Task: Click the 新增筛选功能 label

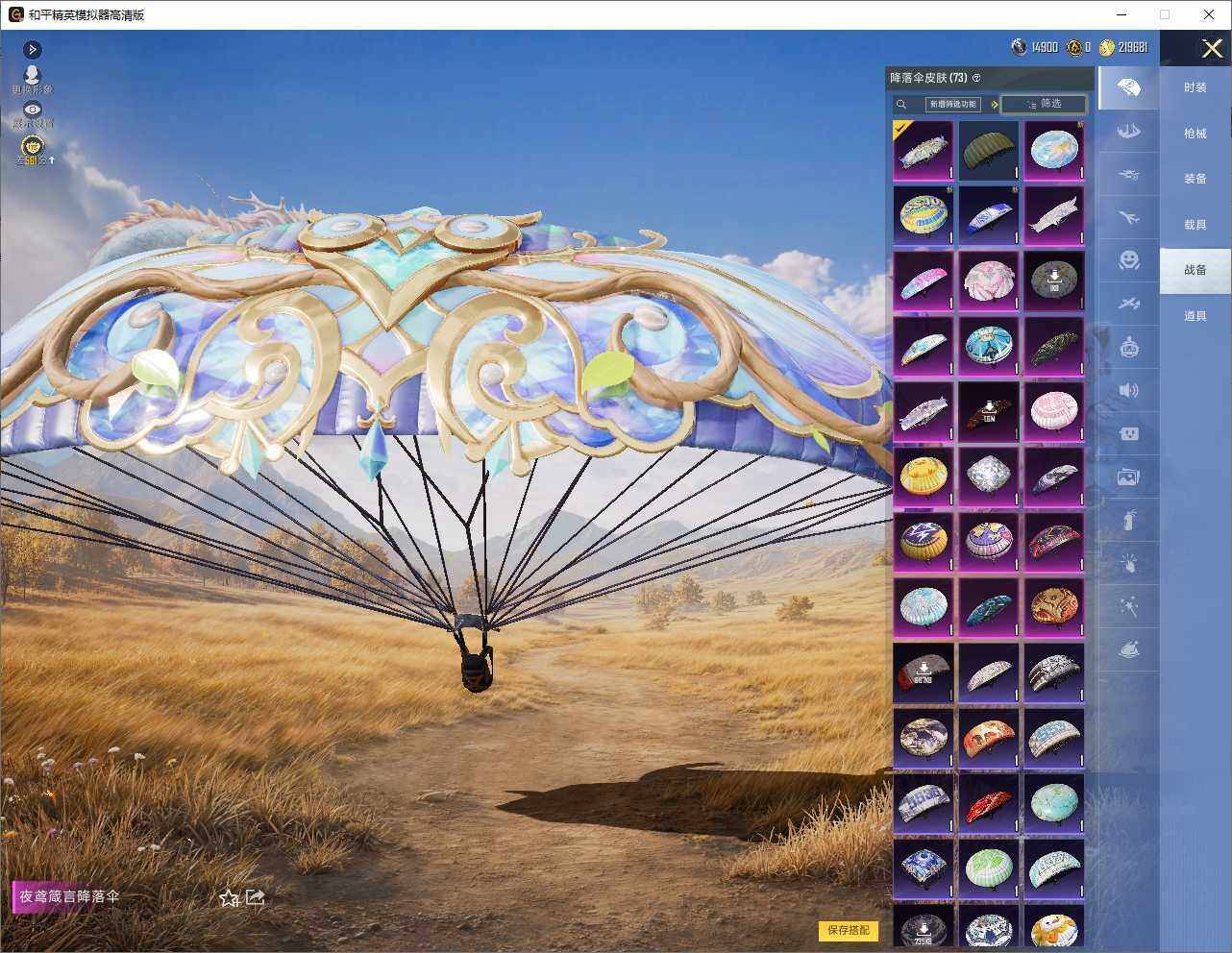Action: [952, 104]
